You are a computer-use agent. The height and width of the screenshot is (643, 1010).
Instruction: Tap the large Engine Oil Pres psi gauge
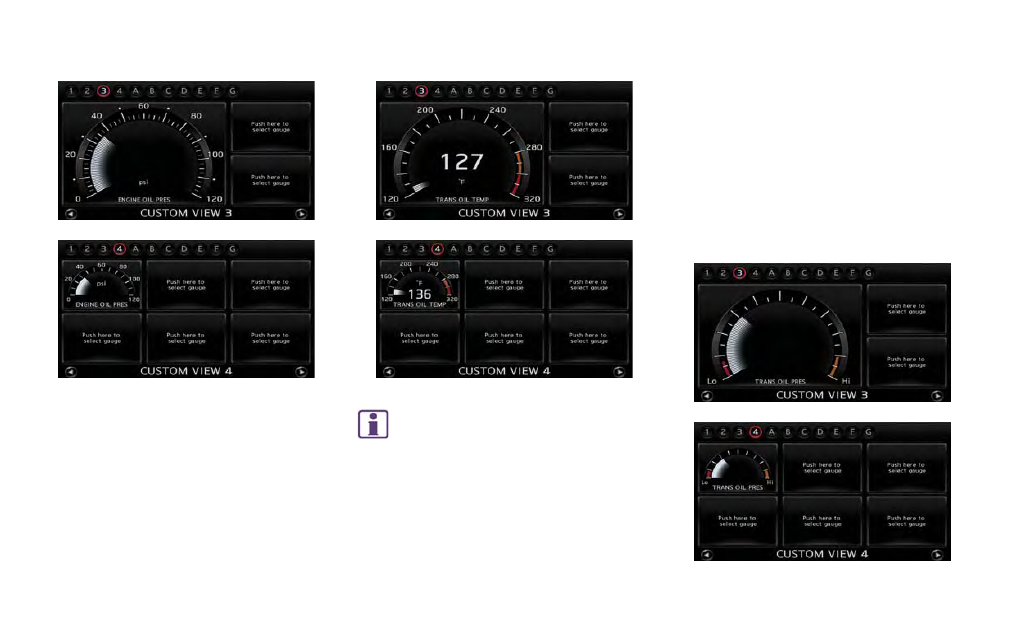144,153
